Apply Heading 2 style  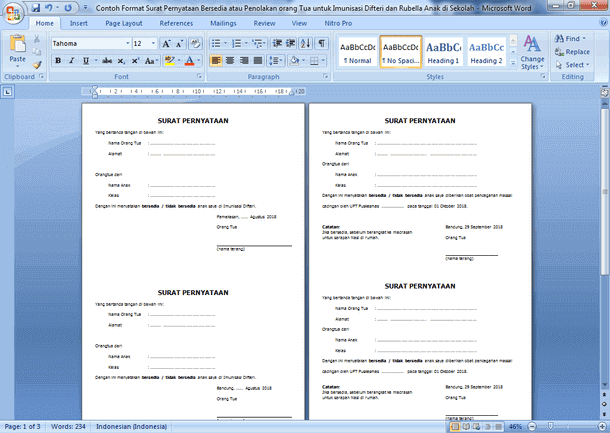tap(486, 52)
